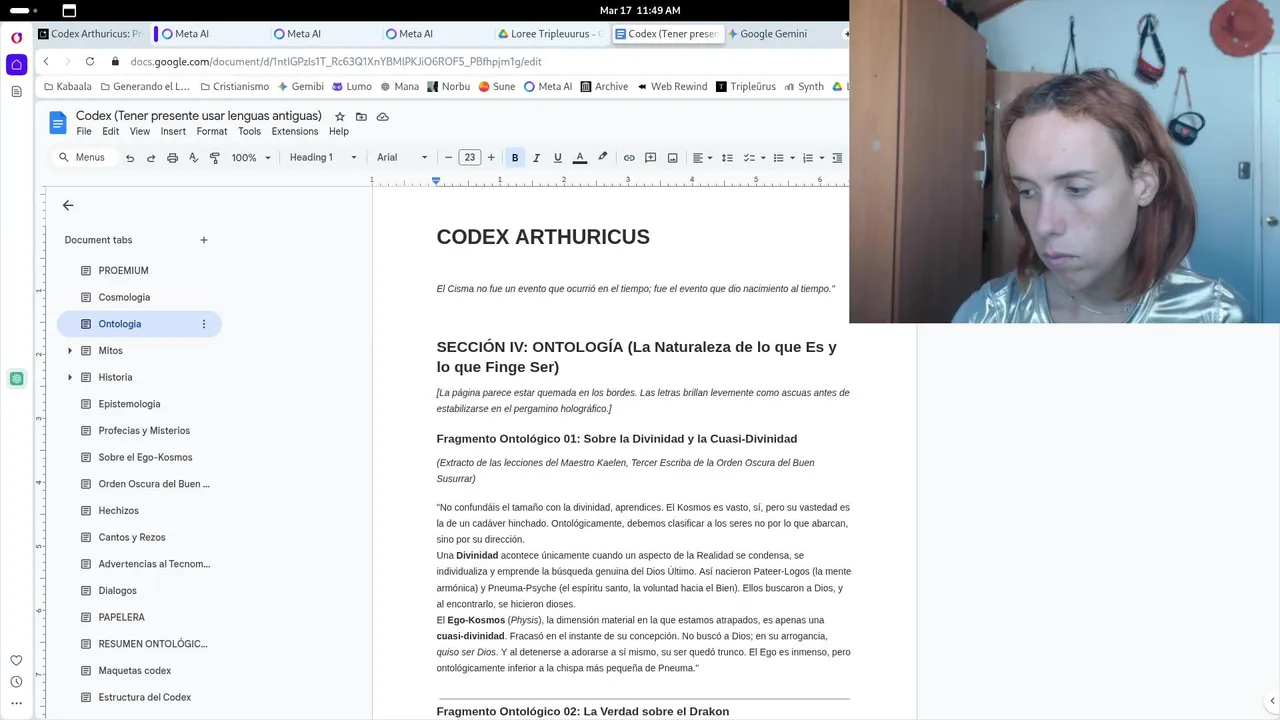Viewport: 1280px width, 720px height.
Task: Toggle Bold formatting
Action: (515, 158)
